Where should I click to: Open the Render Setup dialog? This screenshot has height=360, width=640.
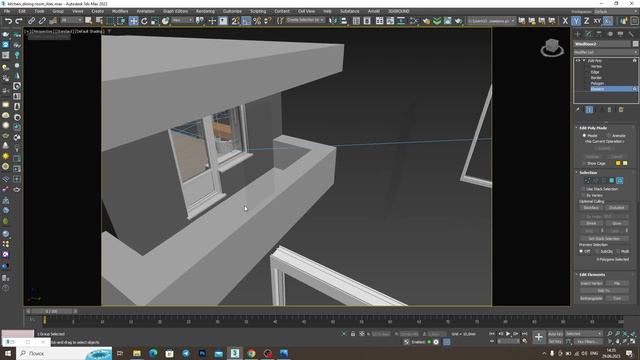[x=426, y=21]
